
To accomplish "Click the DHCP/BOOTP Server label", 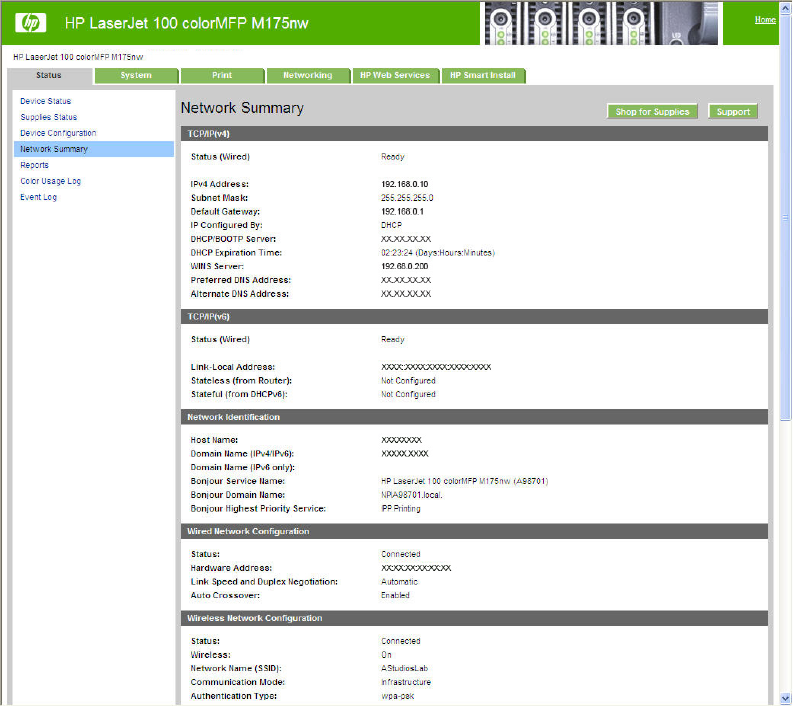I will (x=233, y=239).
